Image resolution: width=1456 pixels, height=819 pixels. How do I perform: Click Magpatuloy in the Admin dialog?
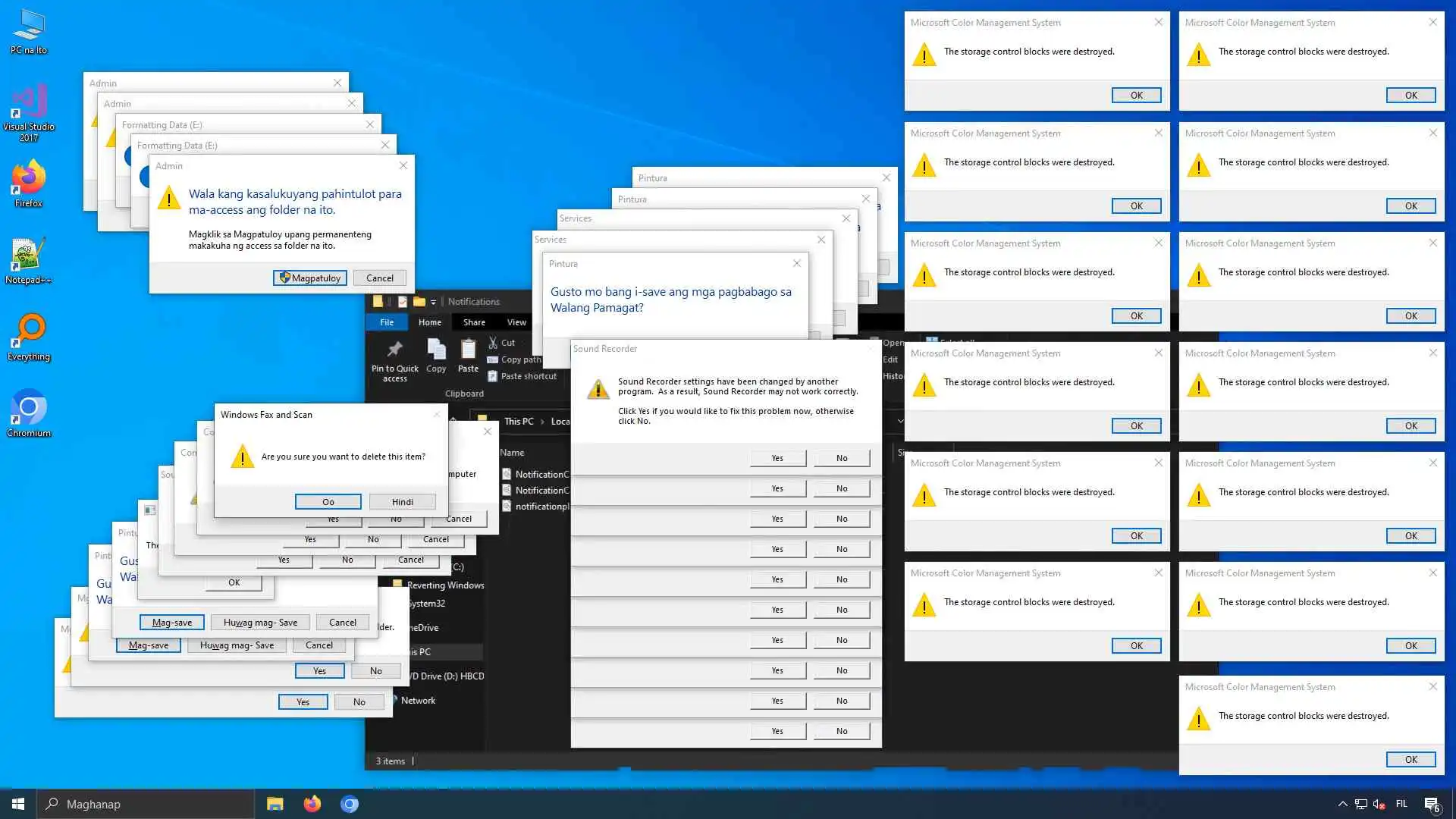310,278
